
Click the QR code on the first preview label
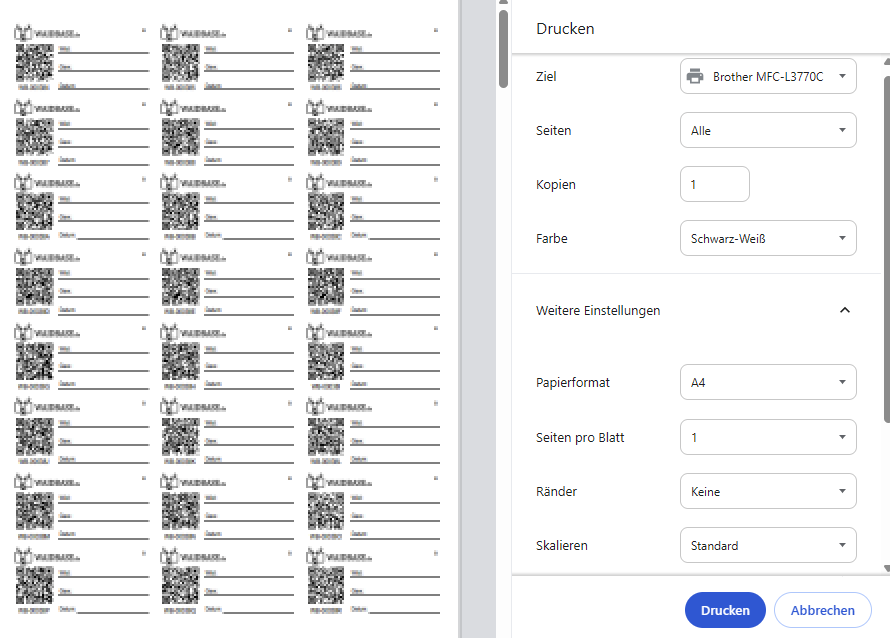tap(34, 63)
